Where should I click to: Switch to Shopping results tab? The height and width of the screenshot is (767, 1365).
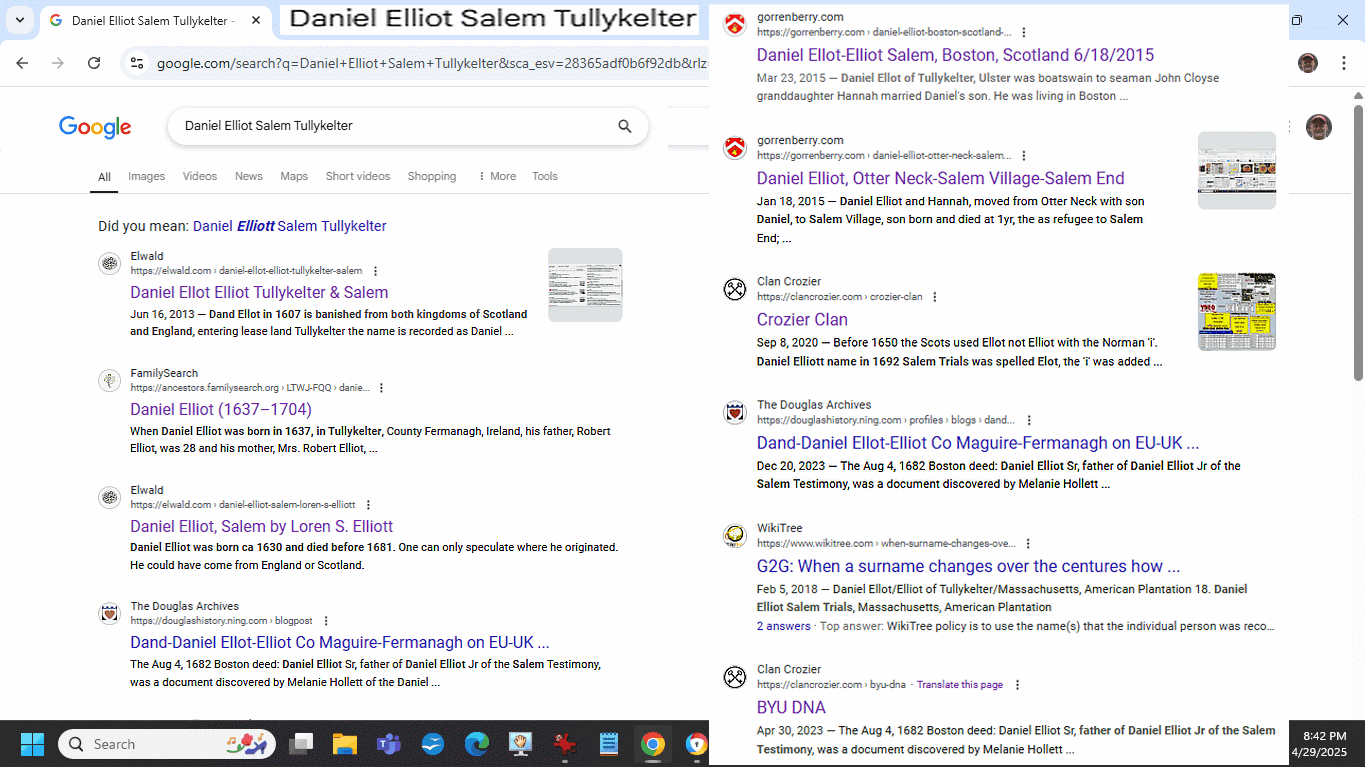[x=432, y=176]
